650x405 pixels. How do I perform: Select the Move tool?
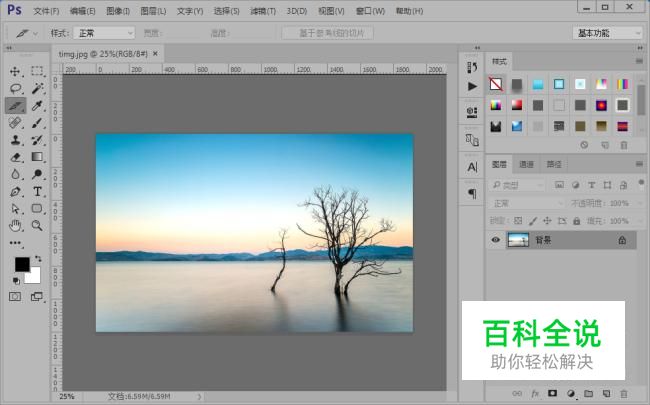click(15, 71)
